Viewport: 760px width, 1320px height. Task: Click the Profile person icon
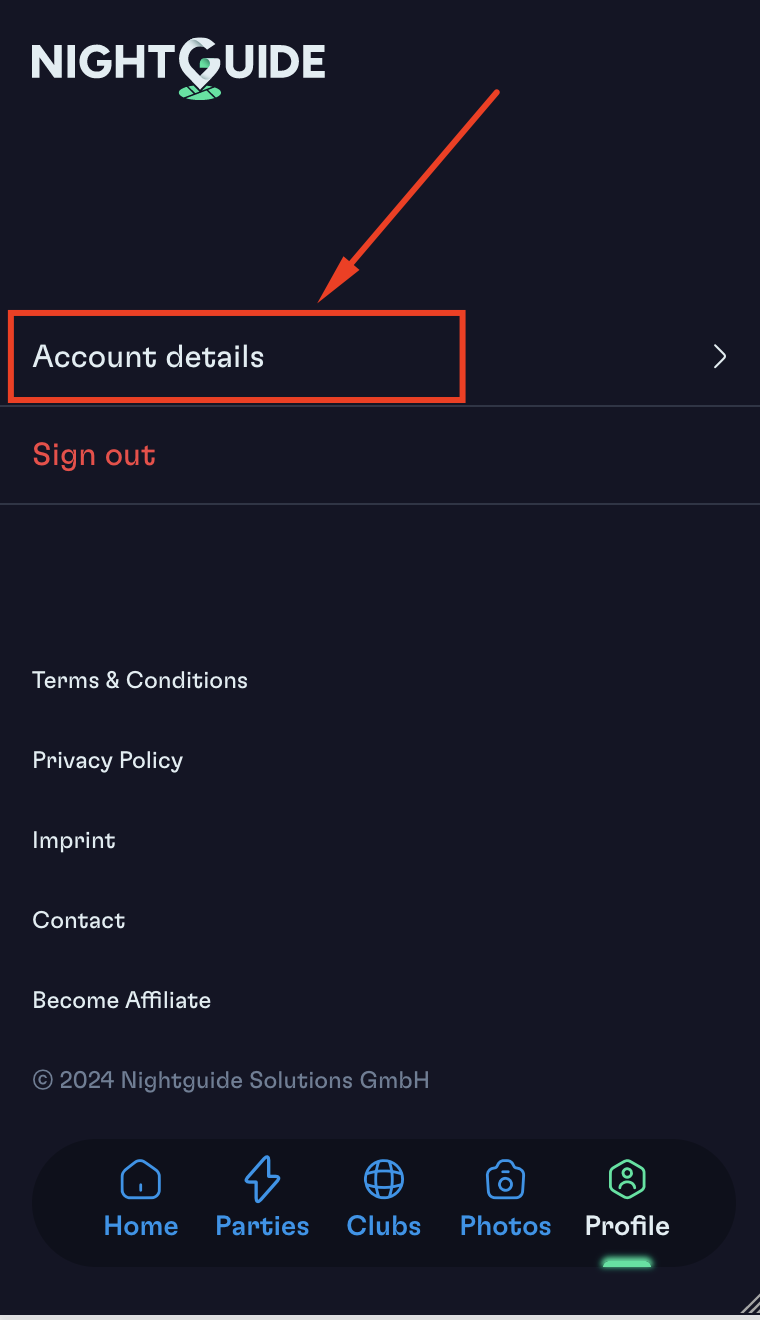tap(627, 1180)
